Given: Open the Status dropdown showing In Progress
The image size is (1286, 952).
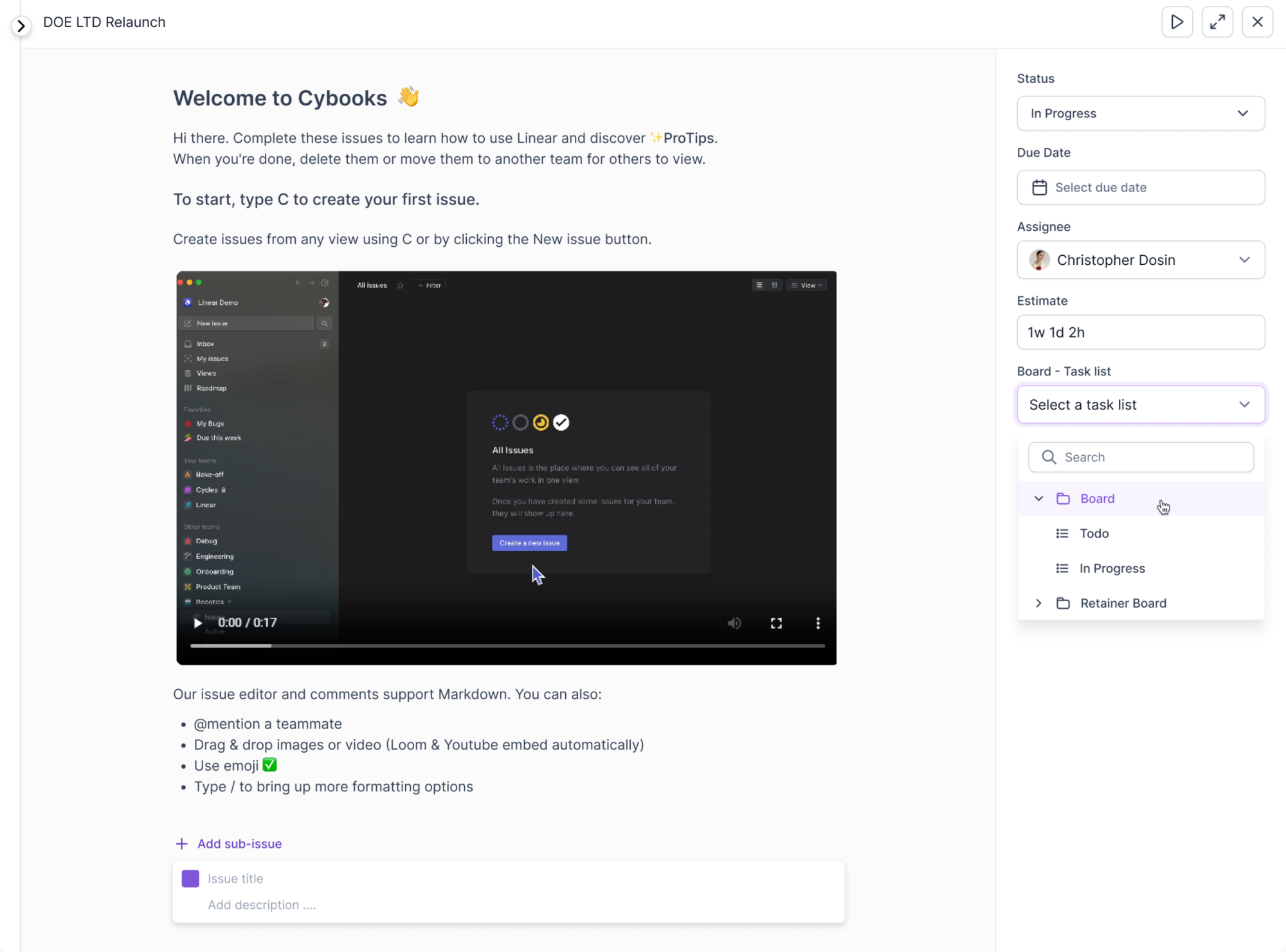Looking at the screenshot, I should (1141, 113).
